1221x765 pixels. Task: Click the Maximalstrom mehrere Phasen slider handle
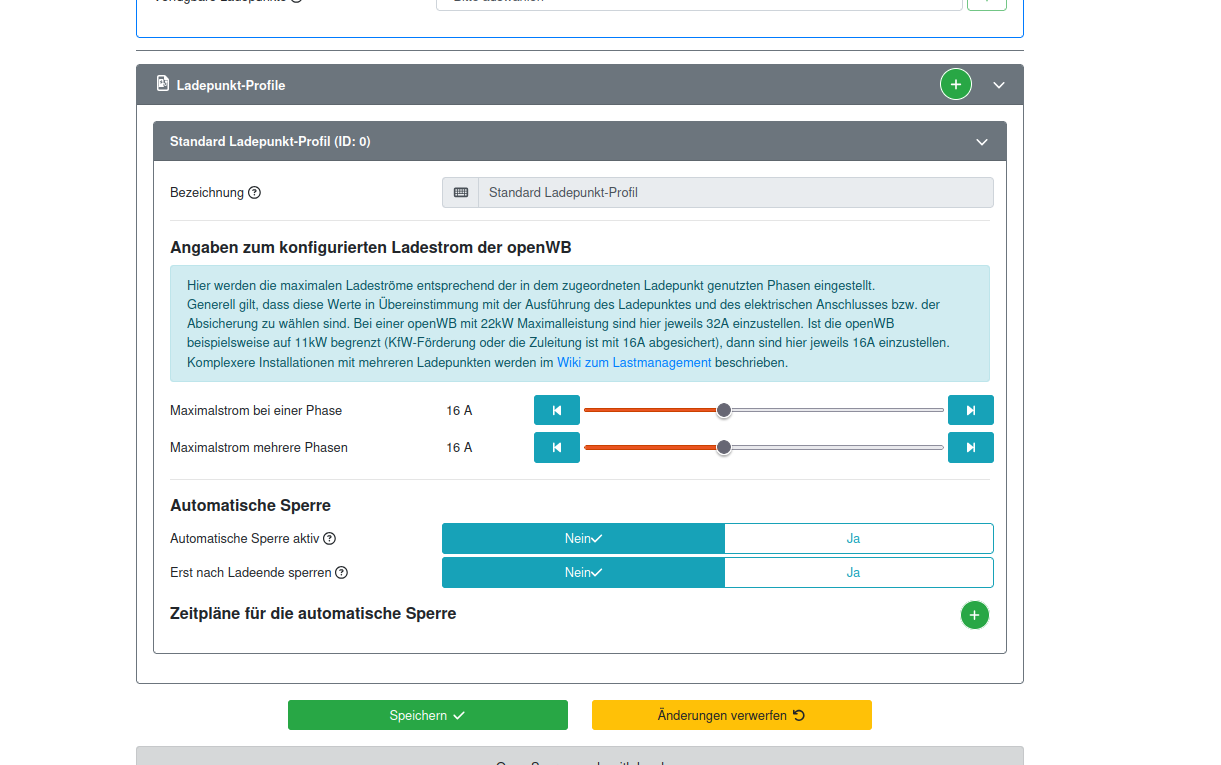pyautogui.click(x=724, y=448)
